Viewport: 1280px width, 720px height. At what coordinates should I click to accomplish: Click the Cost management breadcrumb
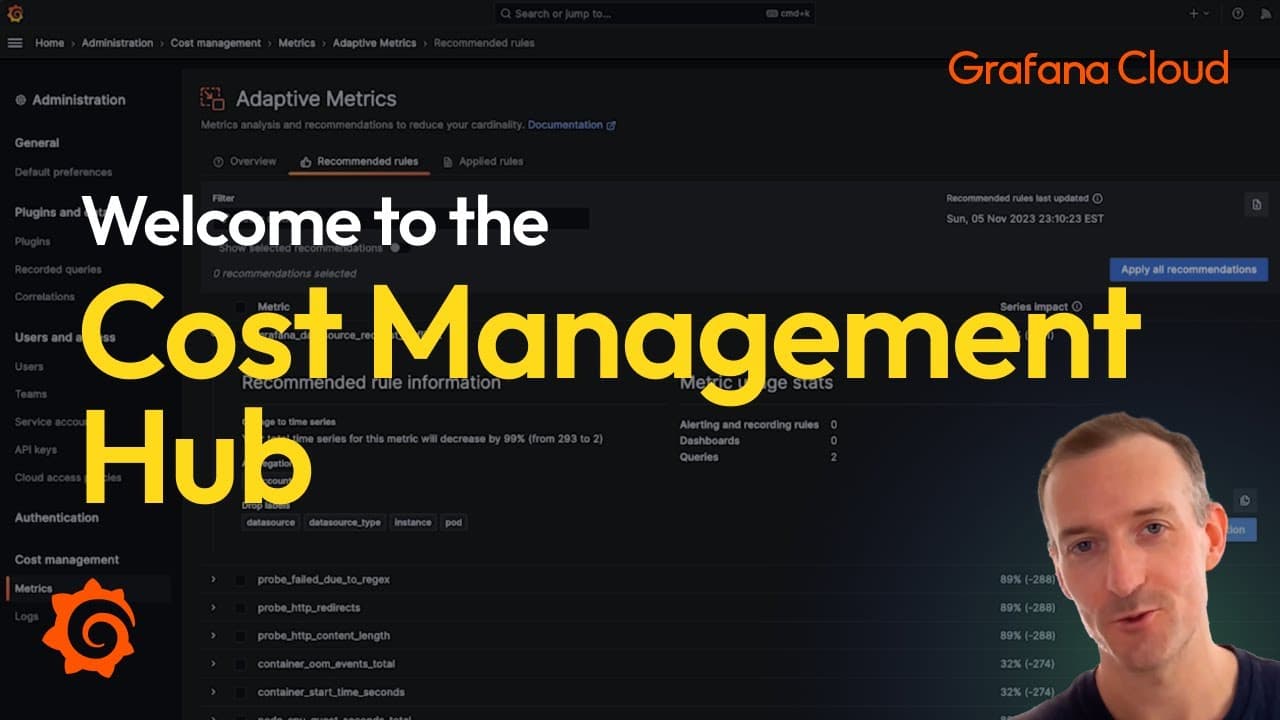[x=215, y=43]
